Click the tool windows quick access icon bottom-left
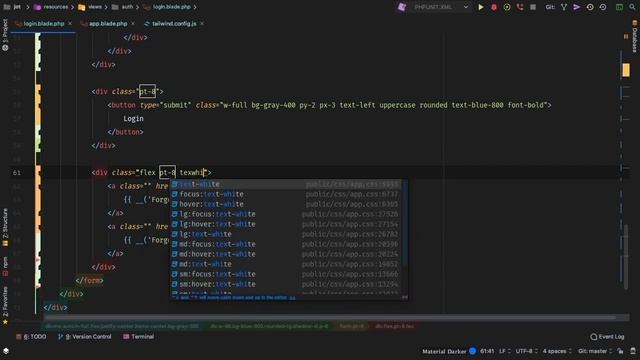The width and height of the screenshot is (640, 360). (x=6, y=351)
